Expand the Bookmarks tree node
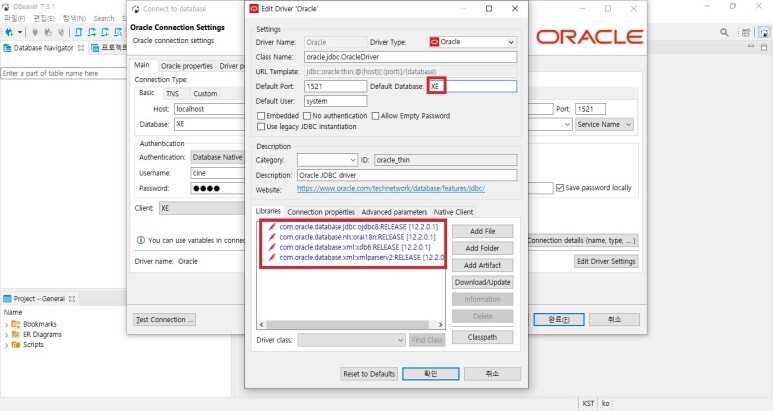This screenshot has height=411, width=773. tap(6, 325)
